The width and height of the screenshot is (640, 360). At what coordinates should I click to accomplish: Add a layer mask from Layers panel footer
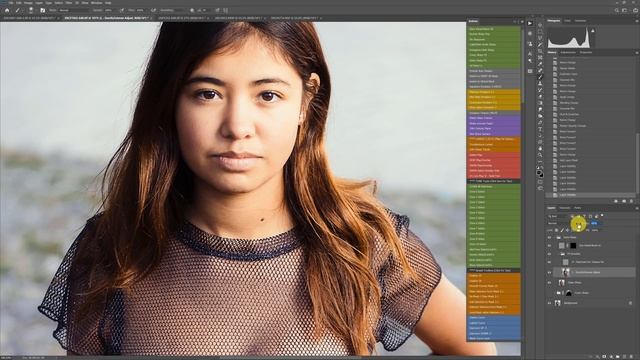coord(604,356)
